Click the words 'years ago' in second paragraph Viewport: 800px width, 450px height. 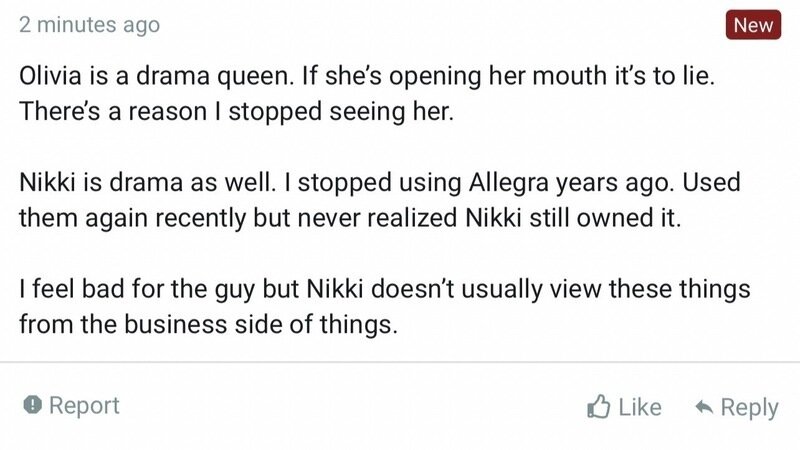click(x=608, y=186)
